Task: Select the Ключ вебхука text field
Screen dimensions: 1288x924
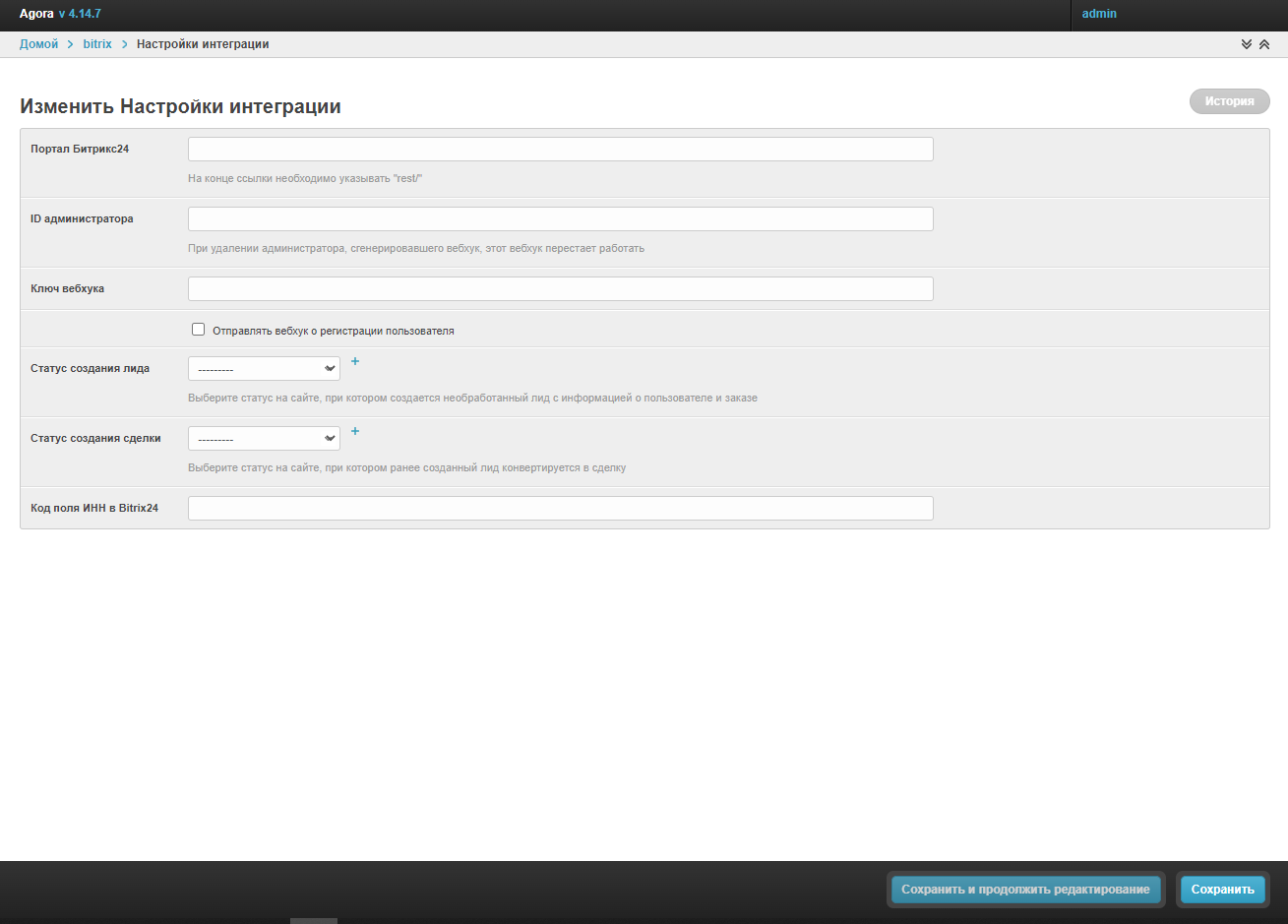Action: [560, 289]
